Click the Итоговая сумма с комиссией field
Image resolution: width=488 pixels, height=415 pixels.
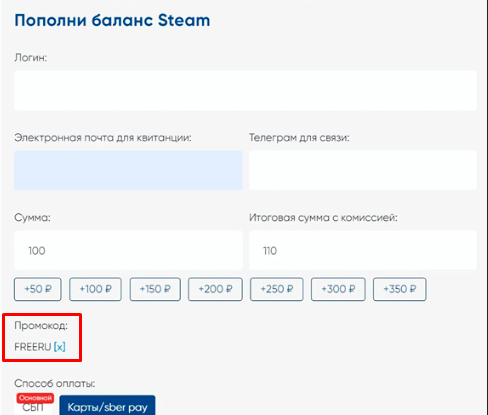[363, 250]
